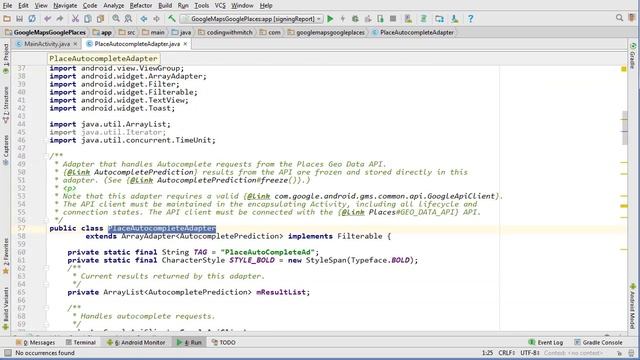Click the codingwithmitch breadcrumb
The image size is (640, 360).
[x=225, y=32]
